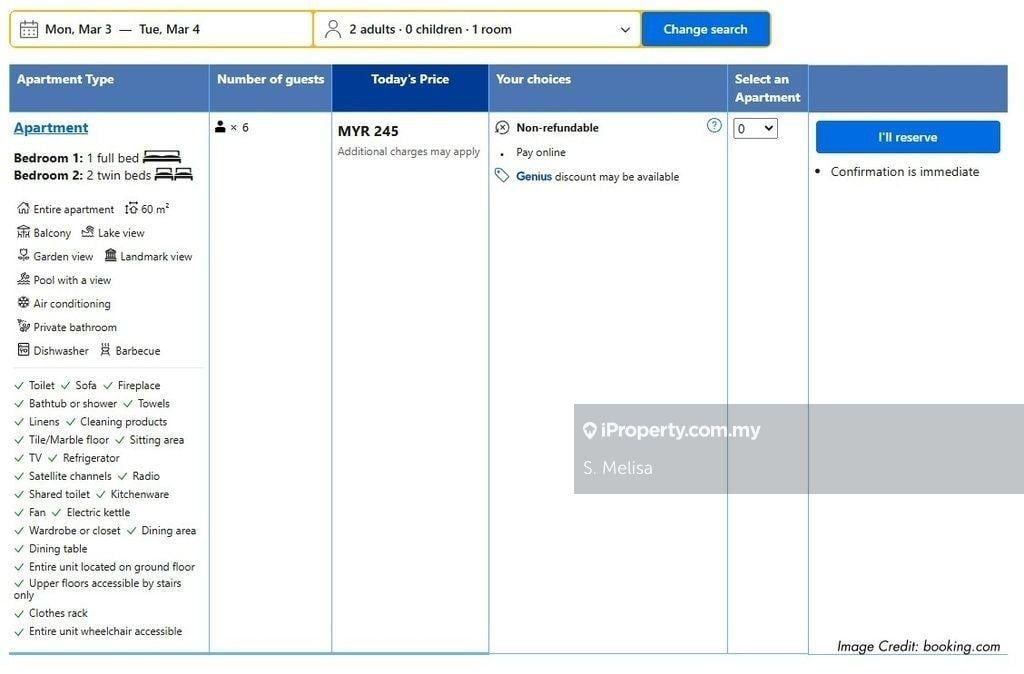Click the person icon in guests field
This screenshot has height=674, width=1024.
[333, 29]
